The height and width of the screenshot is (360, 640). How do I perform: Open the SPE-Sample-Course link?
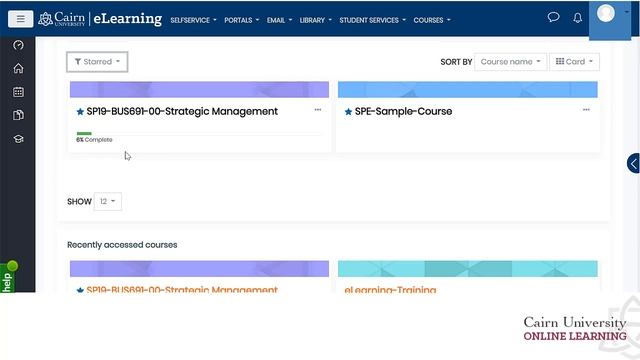(403, 111)
